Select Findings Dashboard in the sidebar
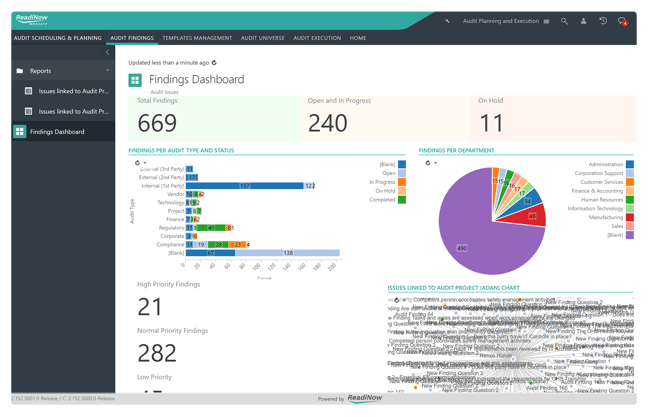 (x=63, y=131)
